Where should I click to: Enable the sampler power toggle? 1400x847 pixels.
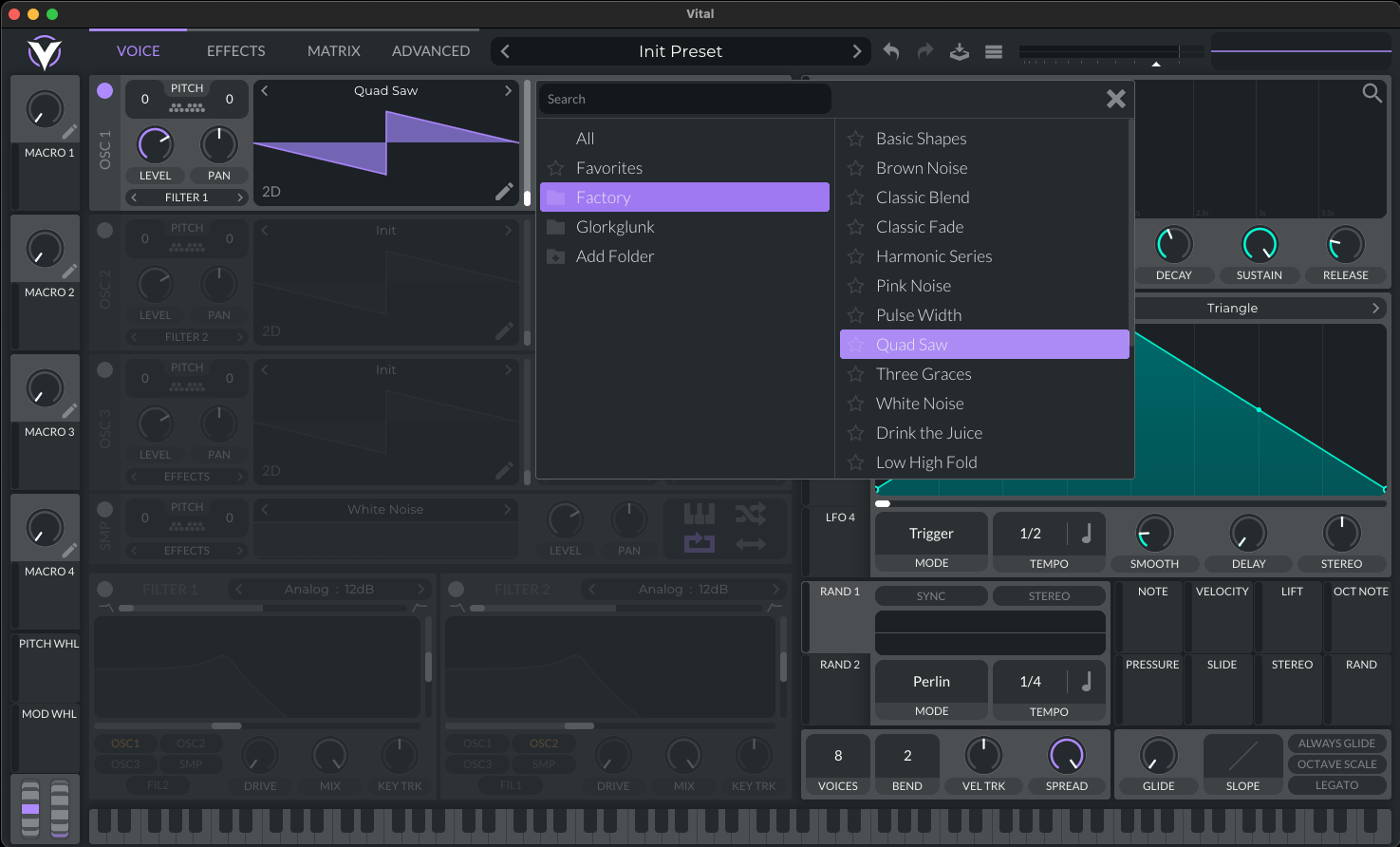[105, 509]
